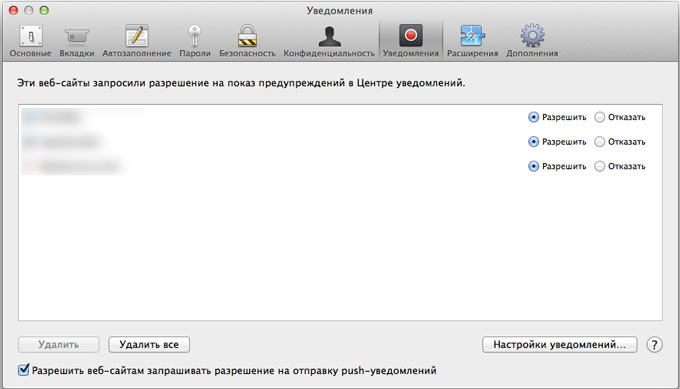Viewport: 680px width, 389px height.
Task: Open help with the question mark button
Action: (654, 345)
